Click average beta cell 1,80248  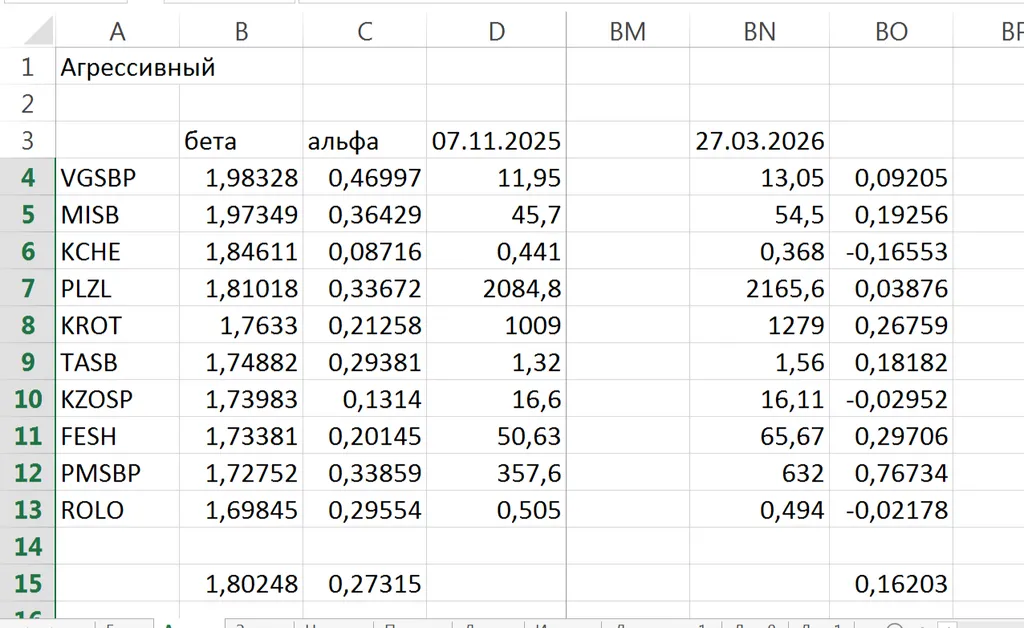241,584
